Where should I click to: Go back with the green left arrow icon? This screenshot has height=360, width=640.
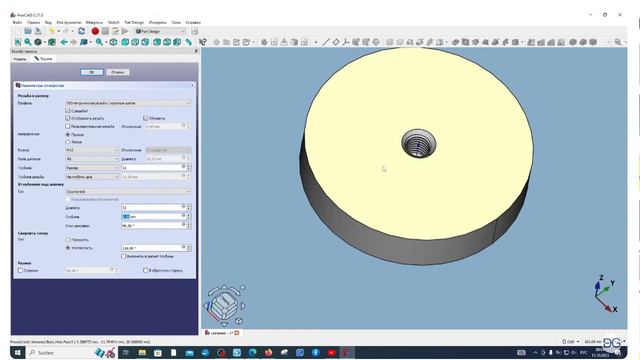pyautogui.click(x=64, y=42)
